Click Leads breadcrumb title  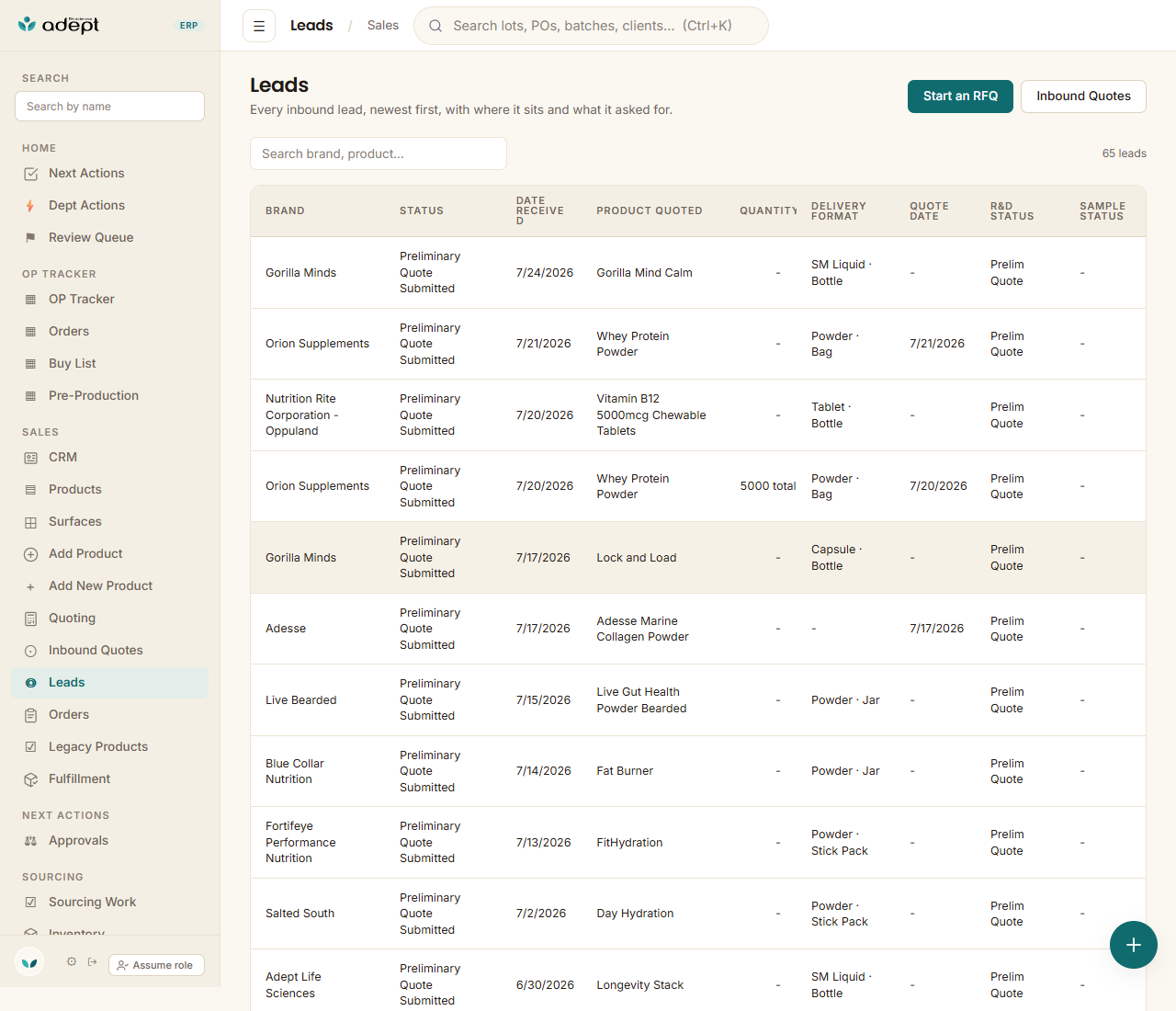pos(311,26)
